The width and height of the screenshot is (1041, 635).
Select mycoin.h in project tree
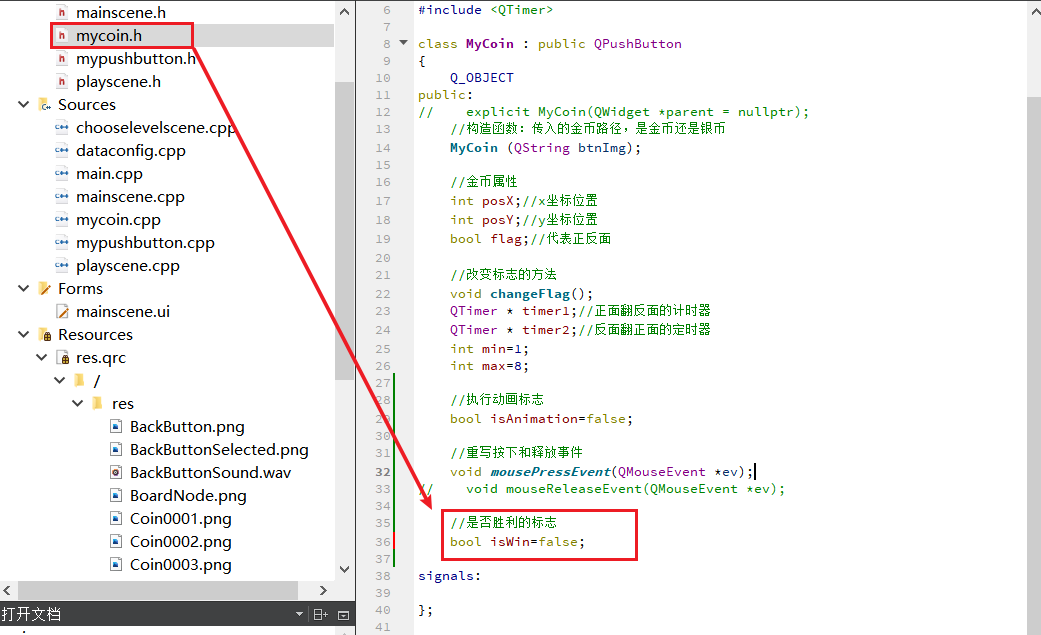point(109,36)
